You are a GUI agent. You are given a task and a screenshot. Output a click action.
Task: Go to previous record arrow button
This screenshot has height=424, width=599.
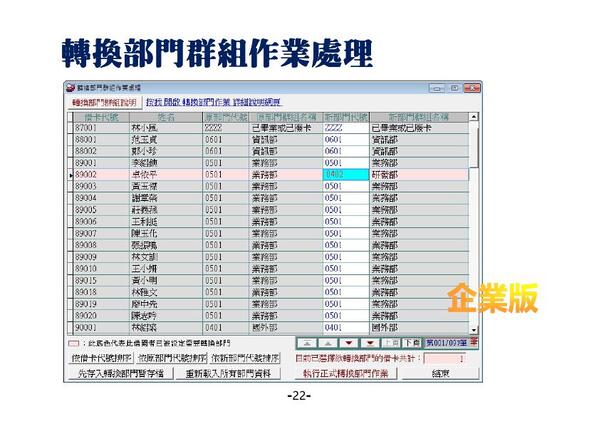328,343
